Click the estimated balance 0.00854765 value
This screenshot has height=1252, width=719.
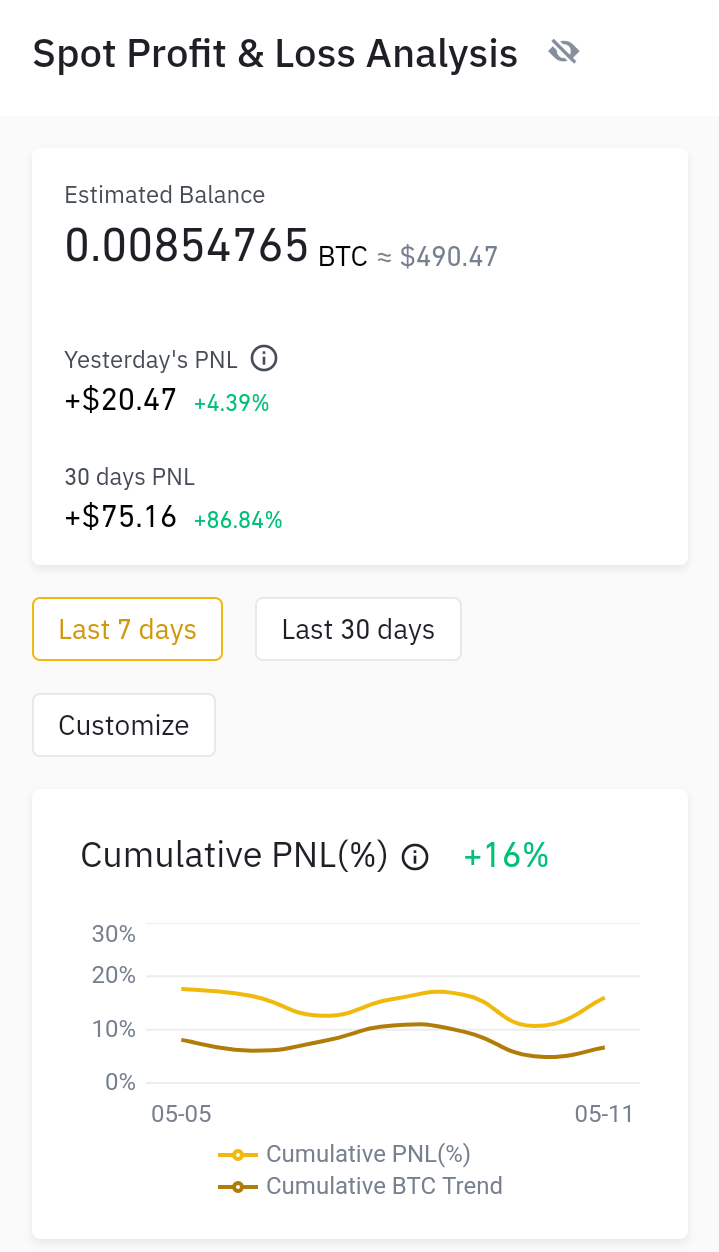tap(186, 245)
